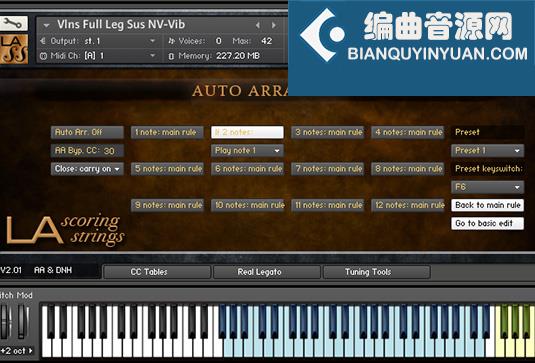Select the 10 notes: main rule button
The width and height of the screenshot is (535, 363).
tap(247, 205)
